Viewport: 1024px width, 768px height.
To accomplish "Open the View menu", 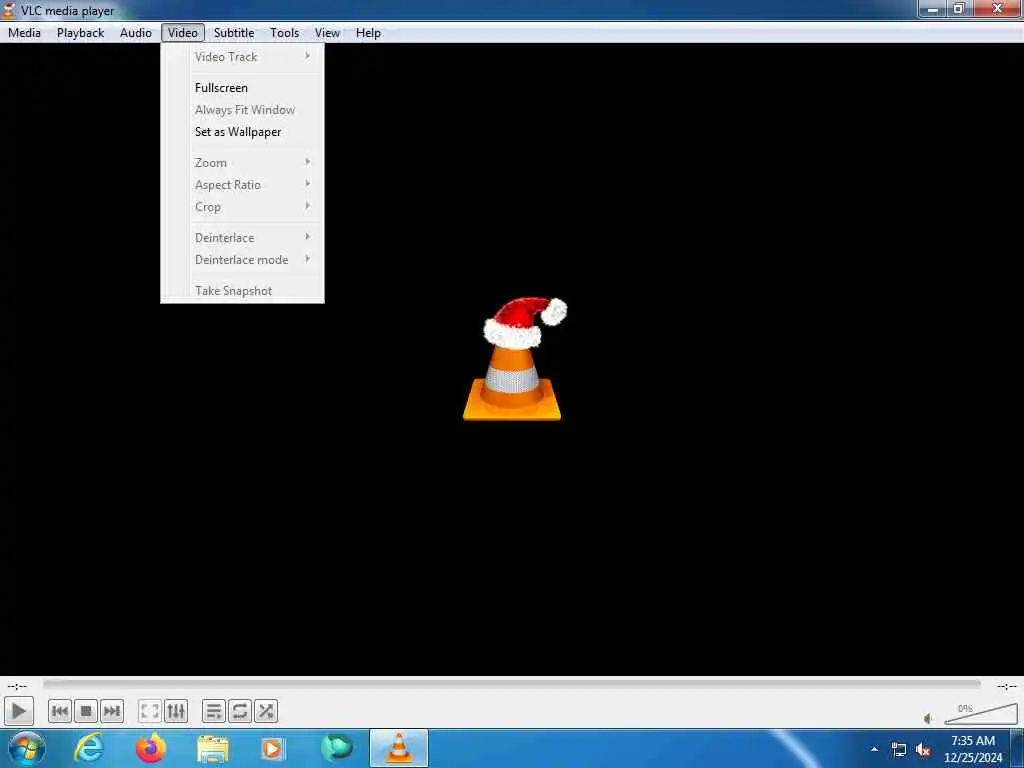I will pyautogui.click(x=327, y=33).
